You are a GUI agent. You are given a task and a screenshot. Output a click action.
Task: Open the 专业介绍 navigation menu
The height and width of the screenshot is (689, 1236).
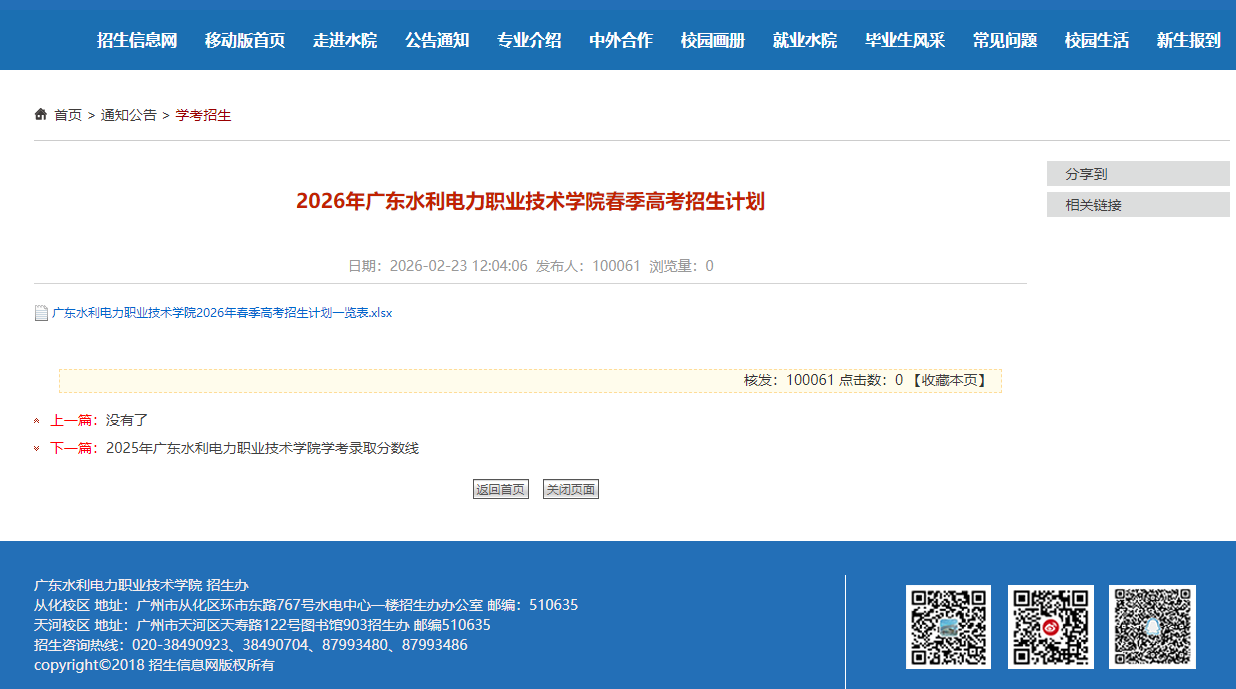pos(529,40)
